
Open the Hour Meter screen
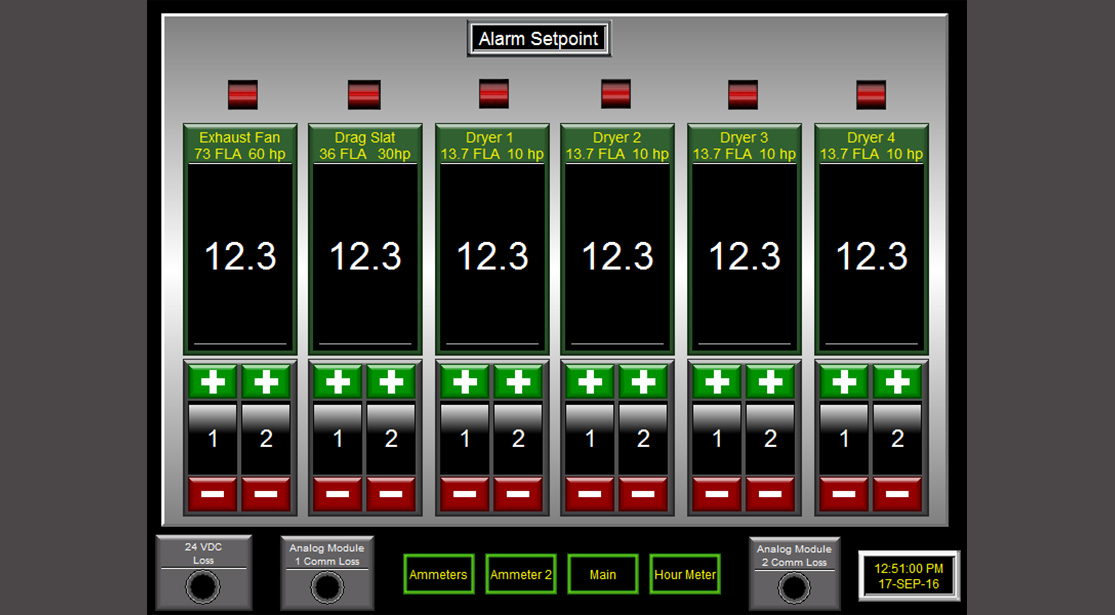pos(685,574)
